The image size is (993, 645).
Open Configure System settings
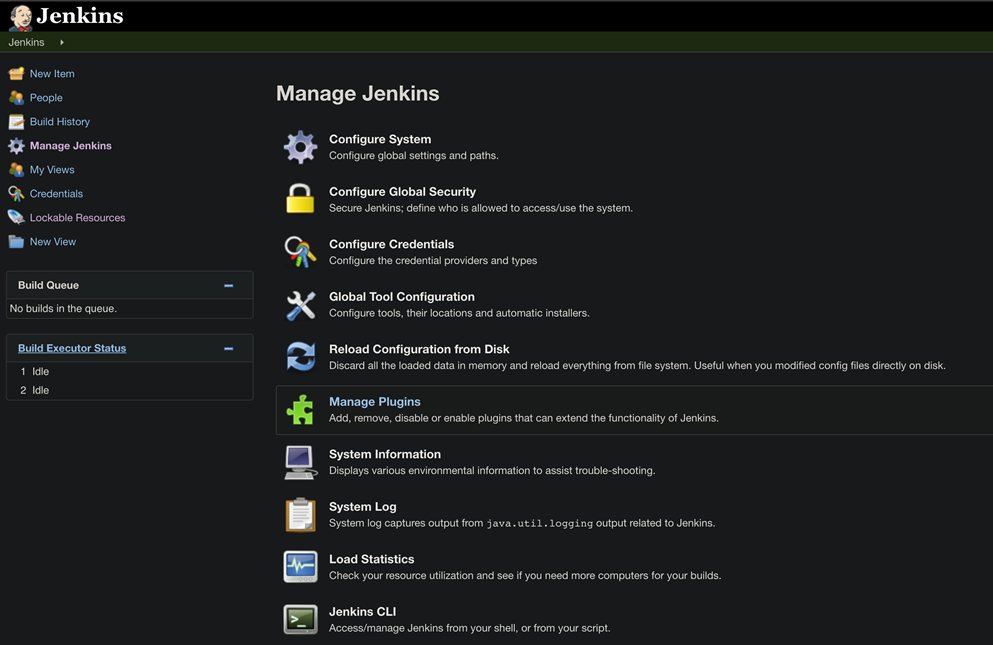380,139
